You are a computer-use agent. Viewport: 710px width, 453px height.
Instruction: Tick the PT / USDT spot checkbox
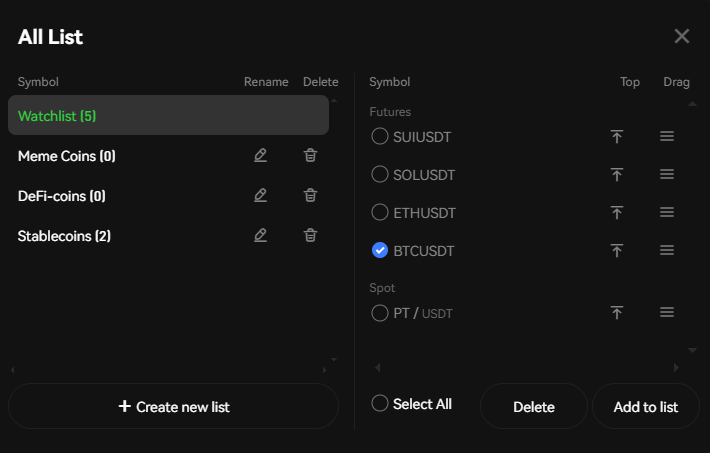(380, 313)
